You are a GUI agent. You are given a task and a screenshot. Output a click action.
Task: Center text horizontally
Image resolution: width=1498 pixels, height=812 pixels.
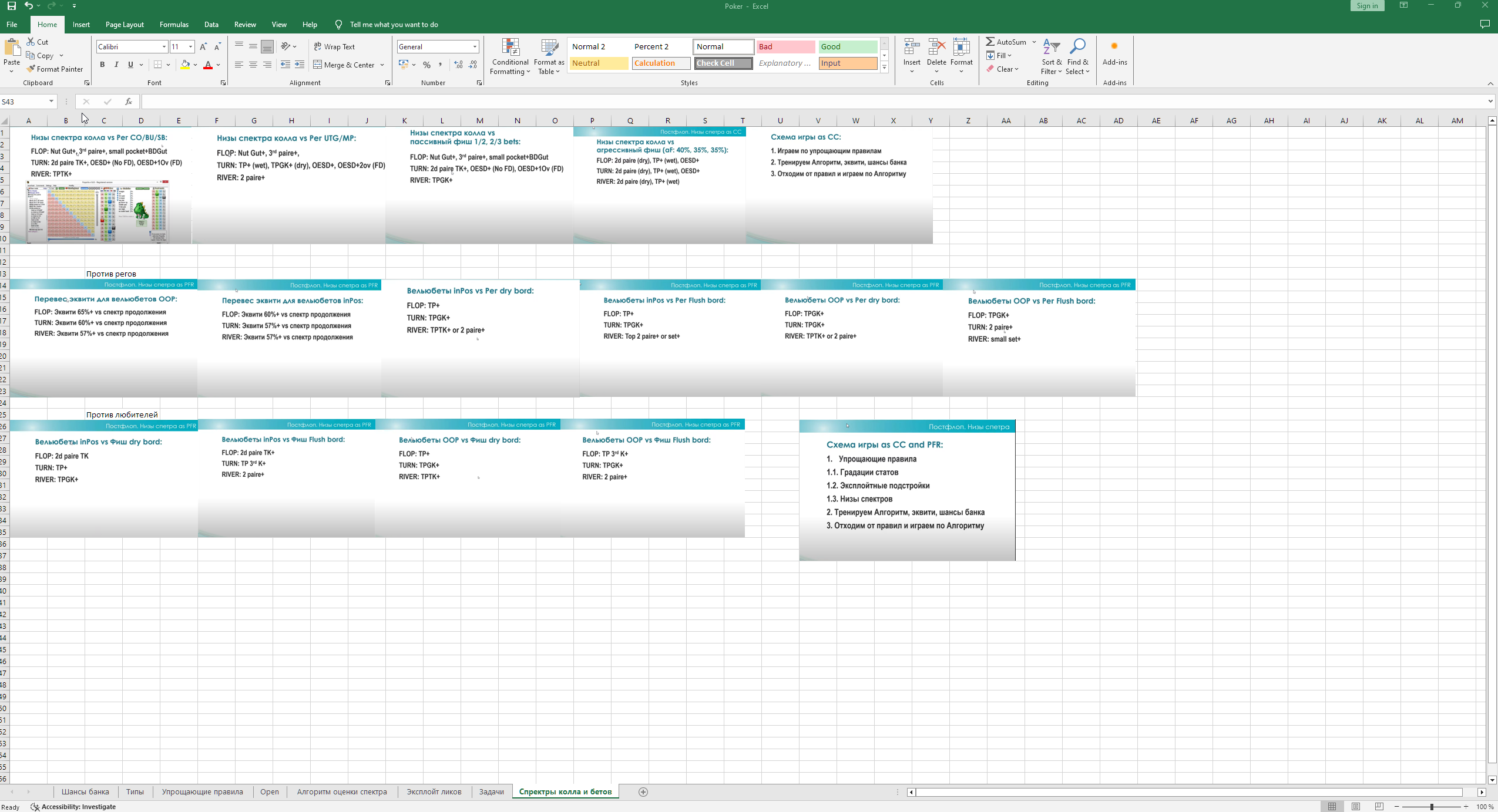click(253, 65)
